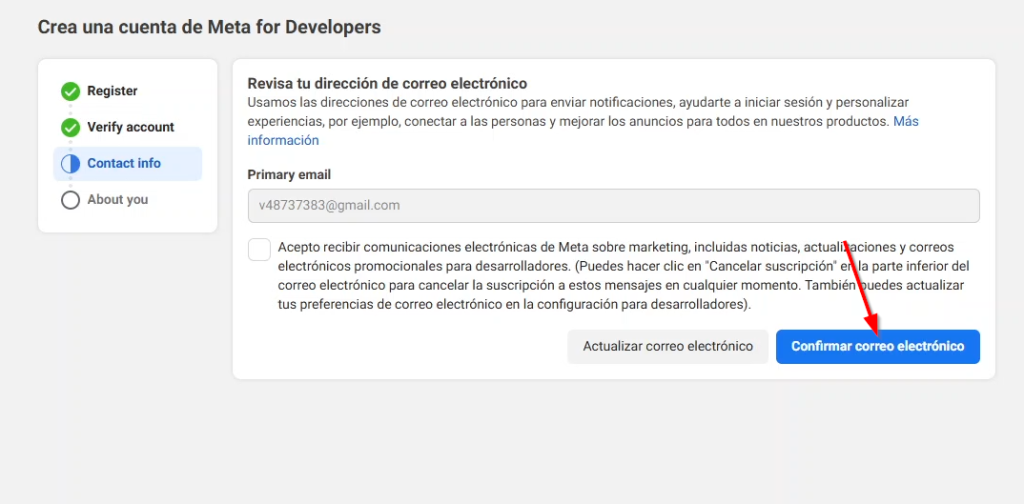
Task: Click the page title Crea una cuenta de Meta for Developers
Action: pos(209,27)
